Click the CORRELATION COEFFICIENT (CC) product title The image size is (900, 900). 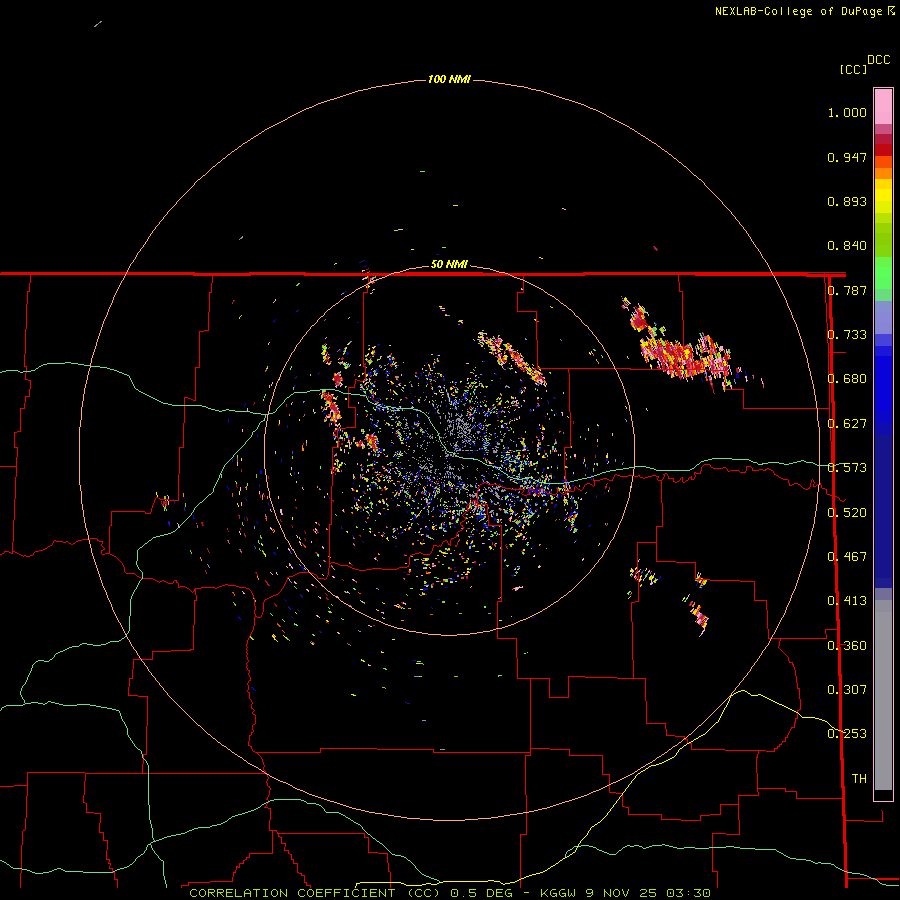[x=314, y=893]
